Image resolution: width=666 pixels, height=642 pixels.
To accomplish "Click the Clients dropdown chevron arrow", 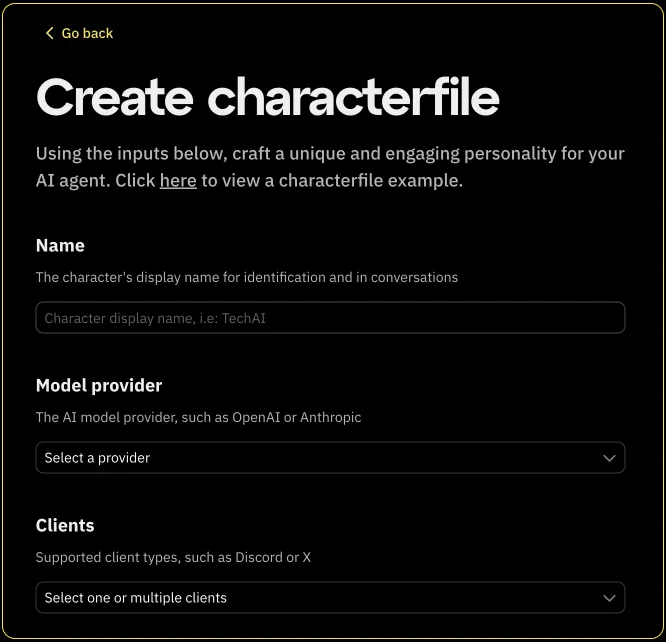I will (609, 598).
